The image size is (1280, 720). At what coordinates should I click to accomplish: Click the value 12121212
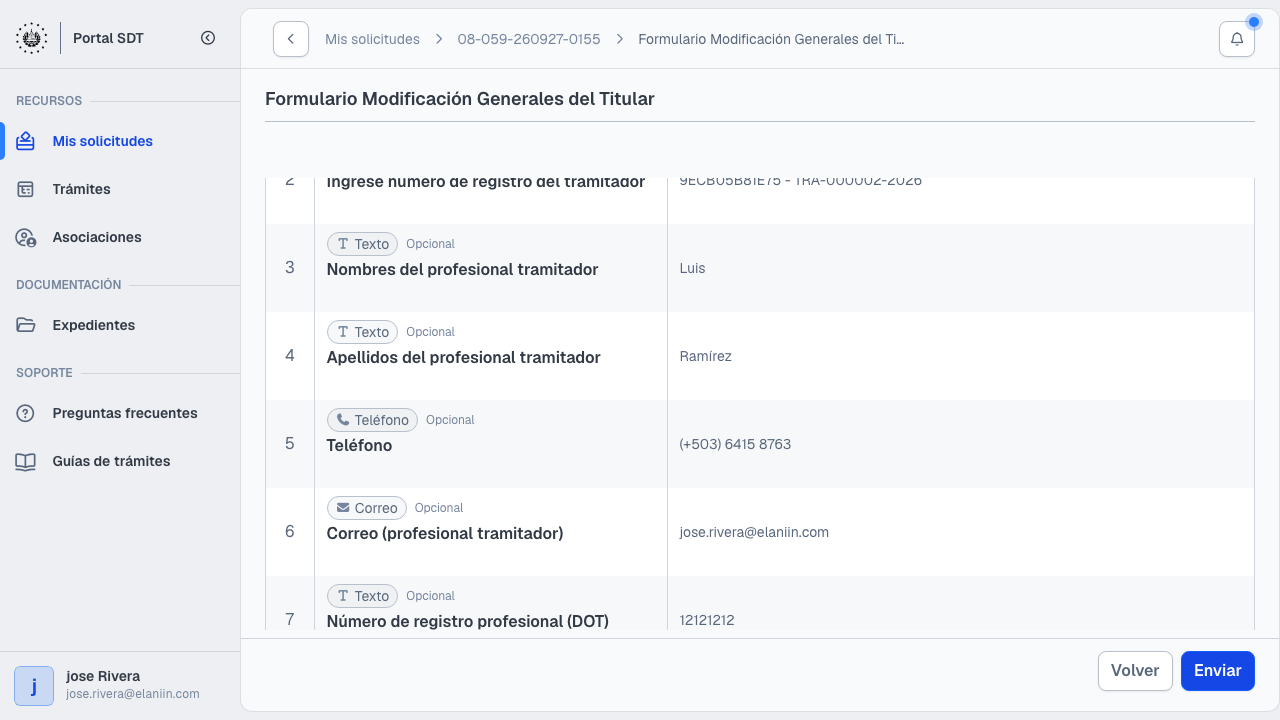[707, 620]
